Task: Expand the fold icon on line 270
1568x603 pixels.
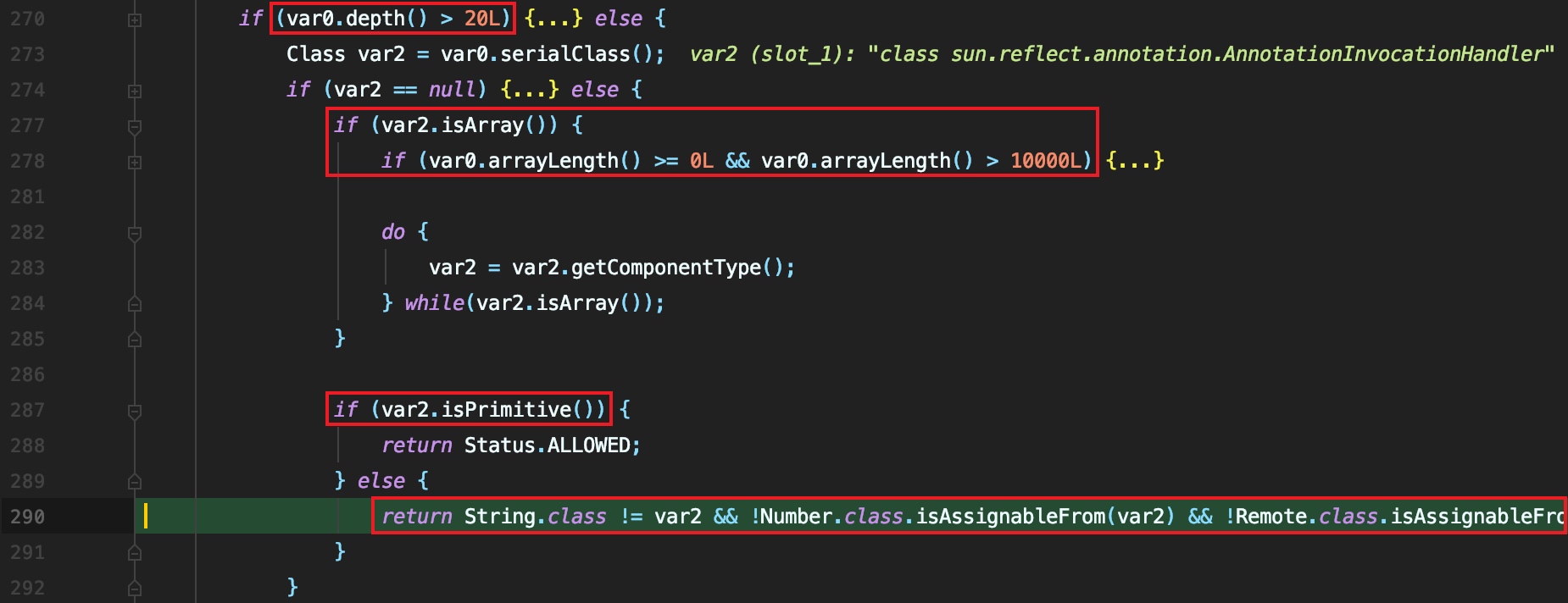Action: pyautogui.click(x=134, y=19)
